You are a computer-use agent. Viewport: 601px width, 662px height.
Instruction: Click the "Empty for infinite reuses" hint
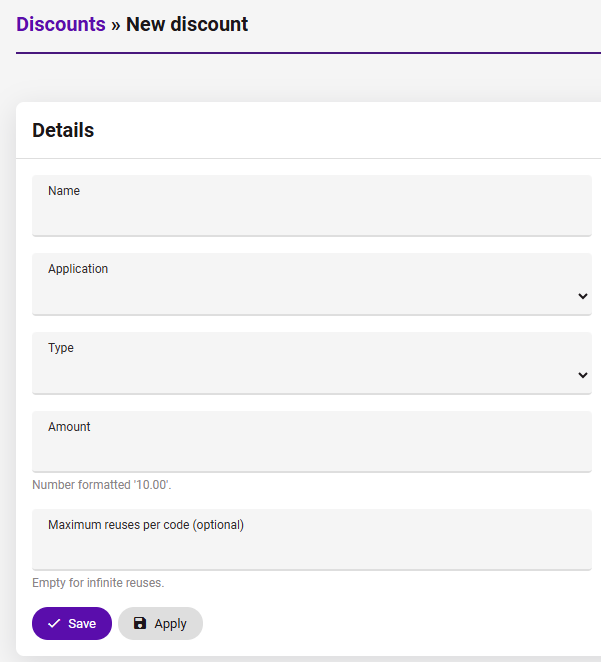point(98,583)
